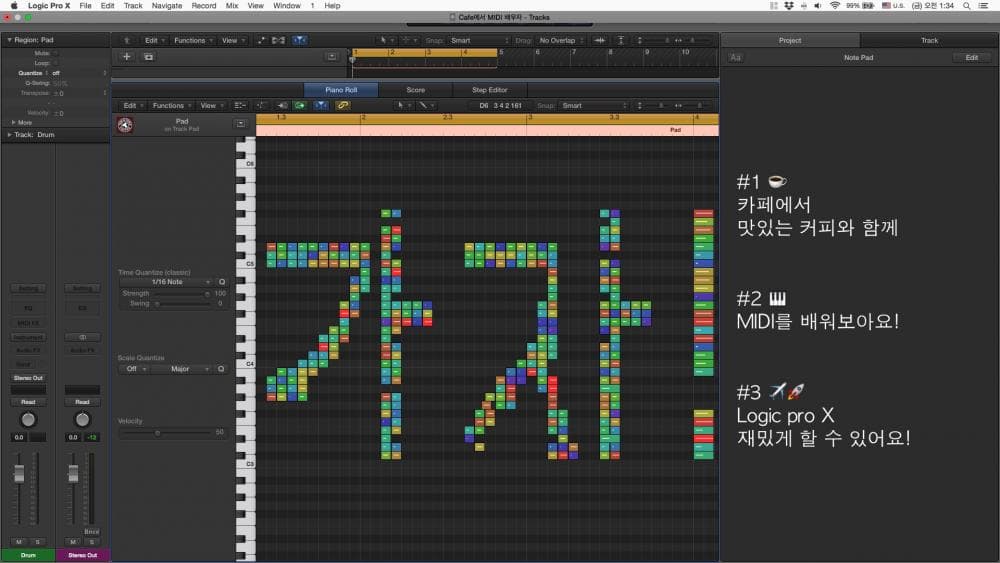Click the Bnce button on Stereo Out
1000x563 pixels.
[91, 531]
